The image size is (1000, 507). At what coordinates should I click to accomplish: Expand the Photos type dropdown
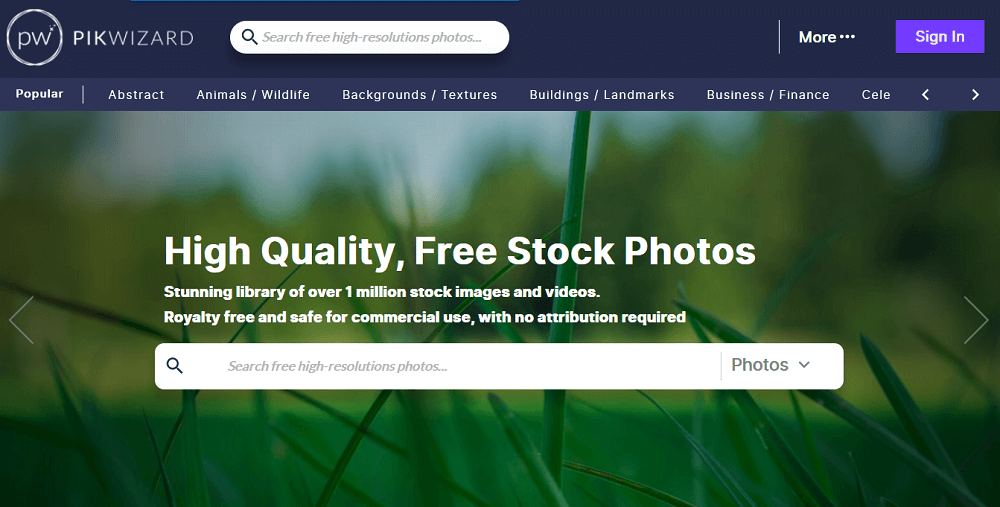coord(770,365)
